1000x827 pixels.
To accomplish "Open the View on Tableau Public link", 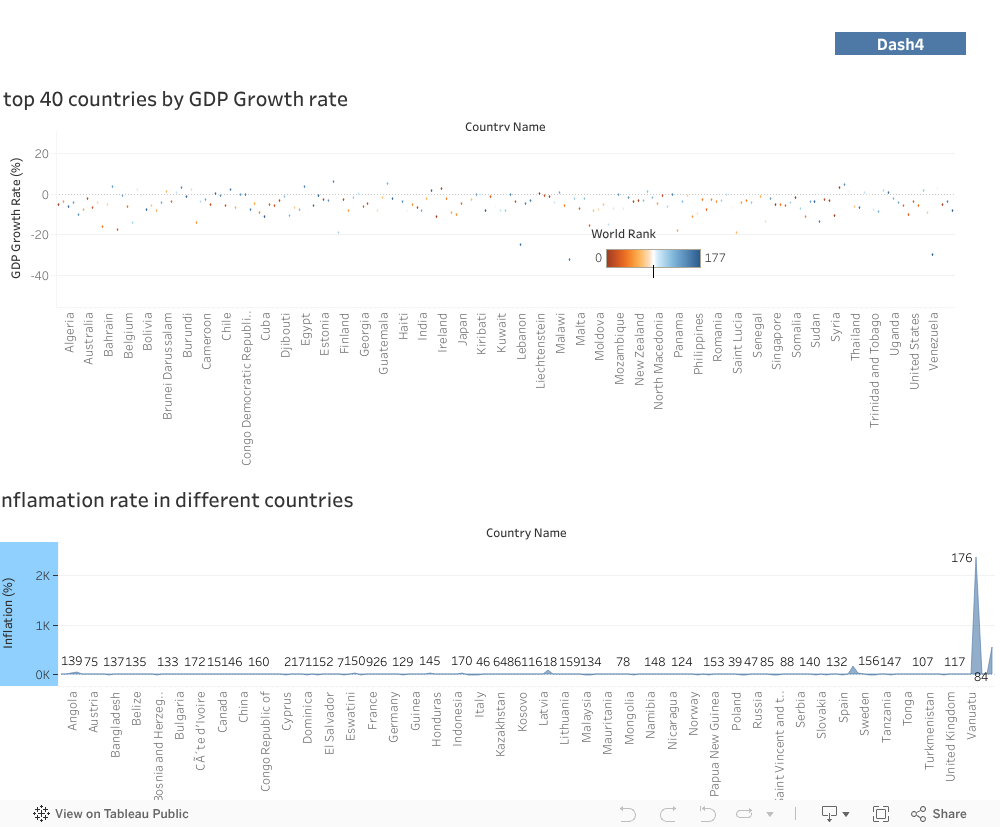I will point(121,813).
